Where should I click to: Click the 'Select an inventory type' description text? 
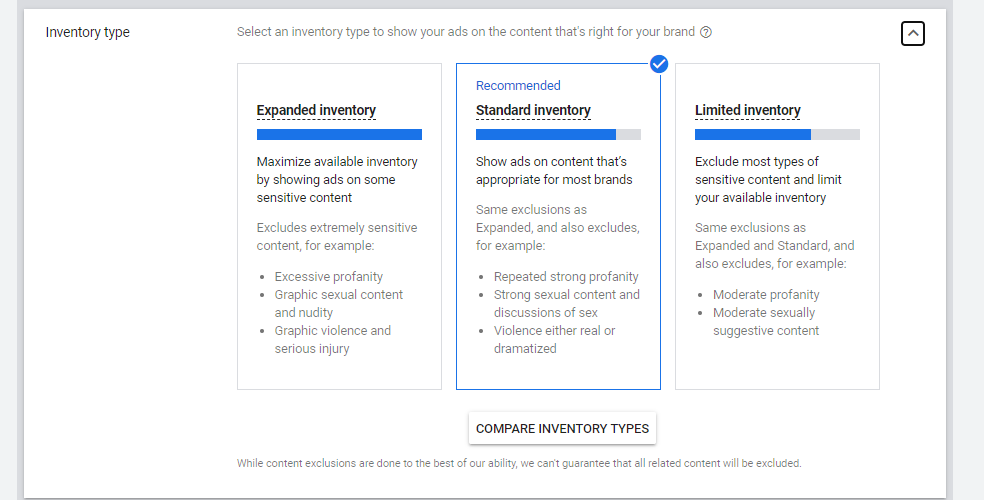(466, 32)
